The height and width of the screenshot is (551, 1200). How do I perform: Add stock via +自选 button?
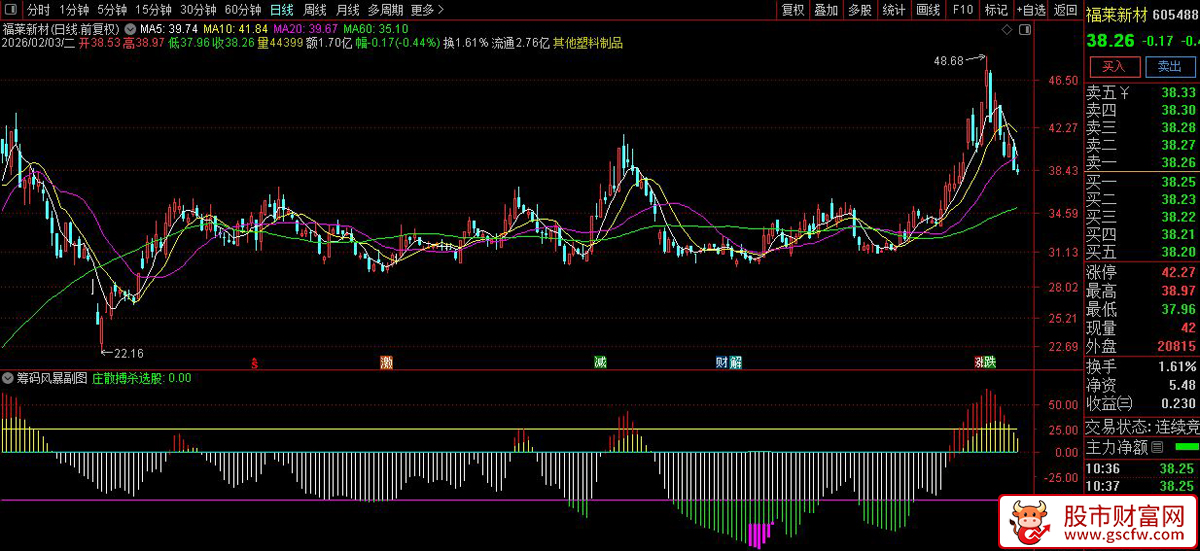tap(1030, 10)
